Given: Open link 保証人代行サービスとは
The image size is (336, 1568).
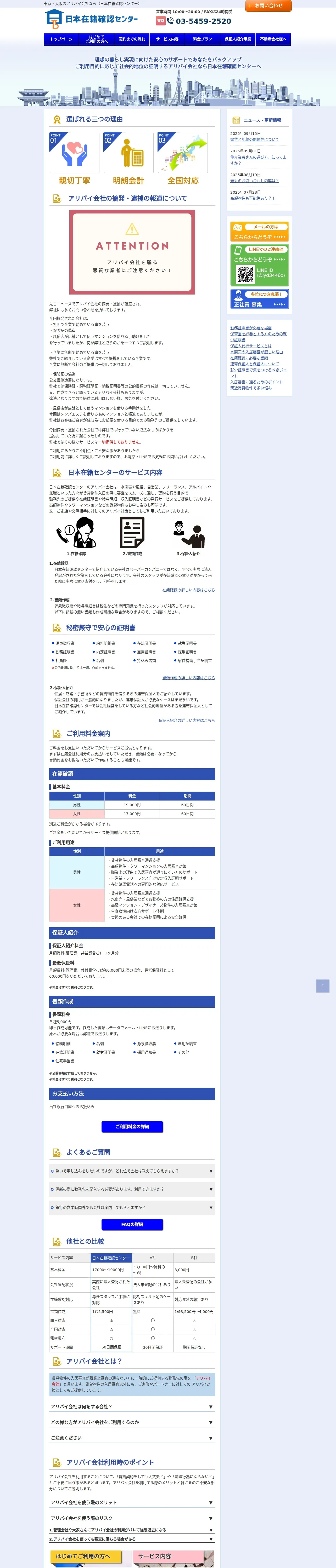Looking at the screenshot, I should pyautogui.click(x=251, y=346).
